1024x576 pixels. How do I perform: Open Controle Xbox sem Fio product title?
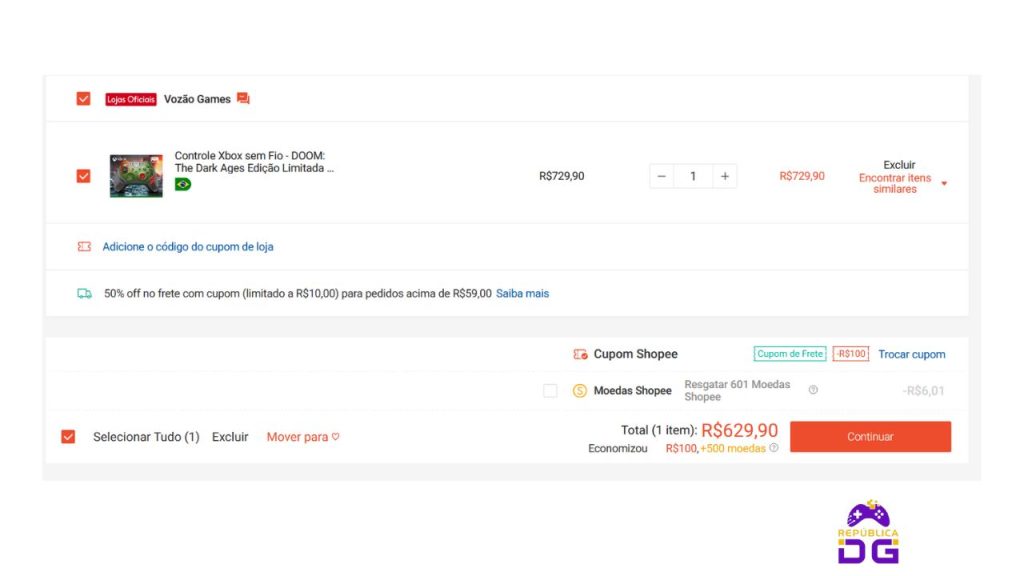[254, 162]
